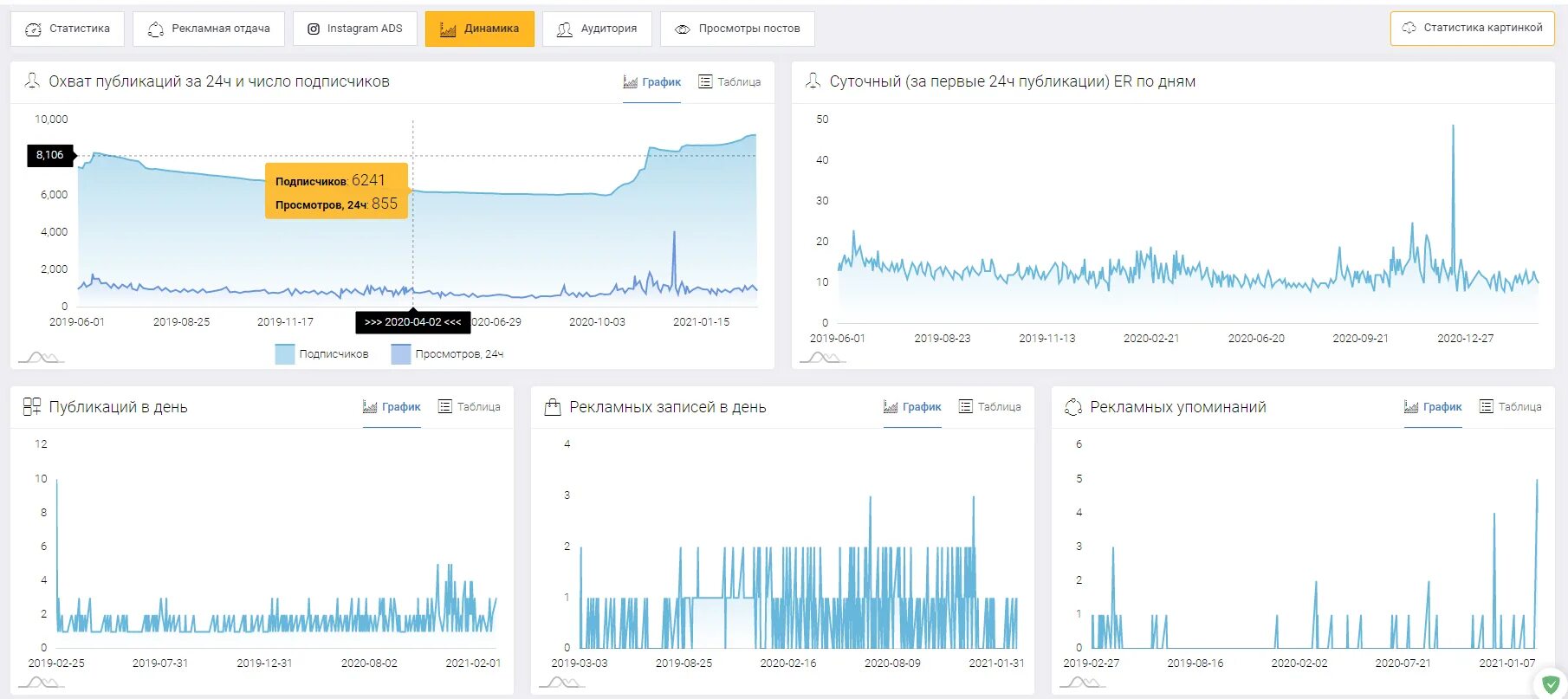
Task: Click the Динамика chart icon
Action: point(448,29)
